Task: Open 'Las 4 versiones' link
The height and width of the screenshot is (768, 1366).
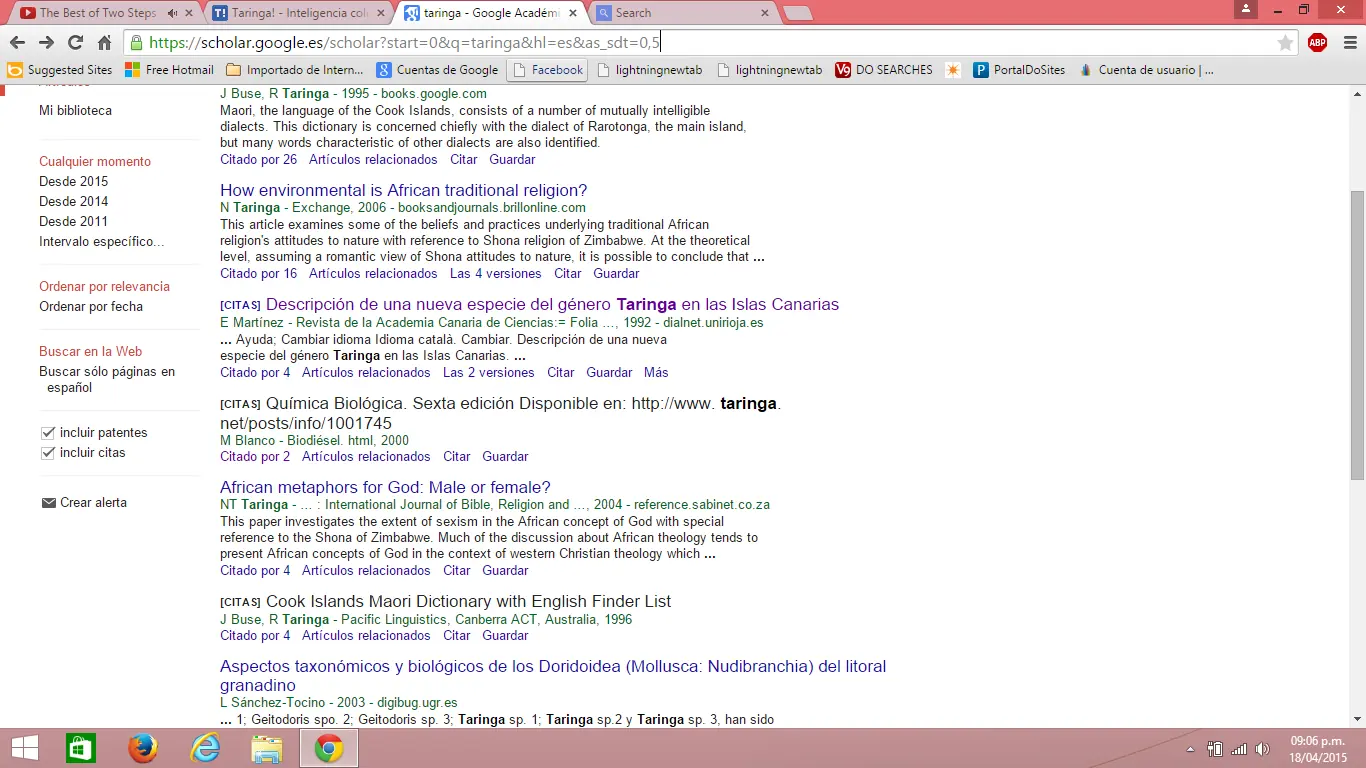Action: tap(496, 273)
